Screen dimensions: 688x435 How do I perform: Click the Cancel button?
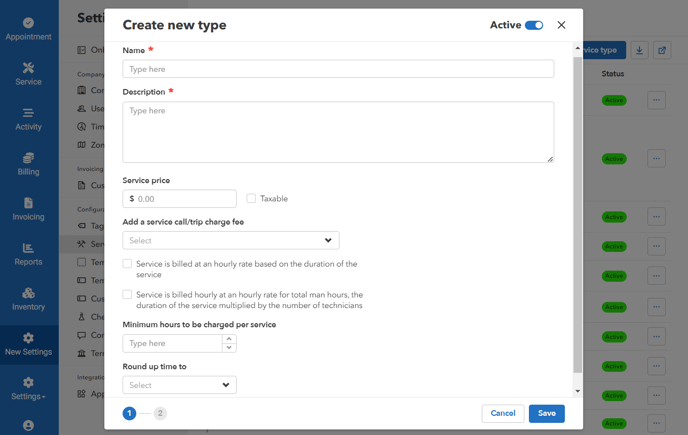[502, 413]
